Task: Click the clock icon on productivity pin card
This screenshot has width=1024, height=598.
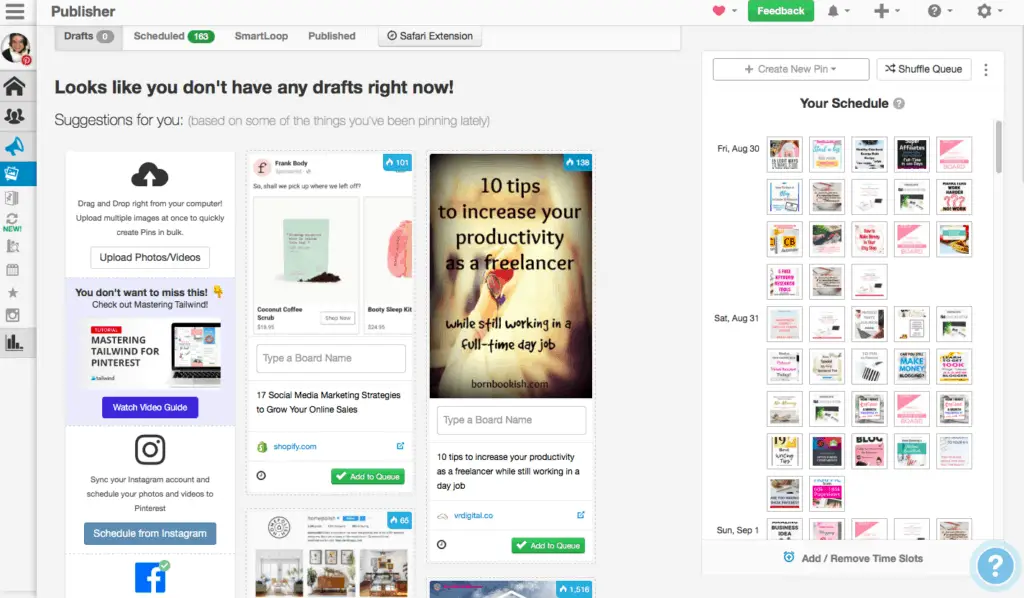Action: [441, 544]
